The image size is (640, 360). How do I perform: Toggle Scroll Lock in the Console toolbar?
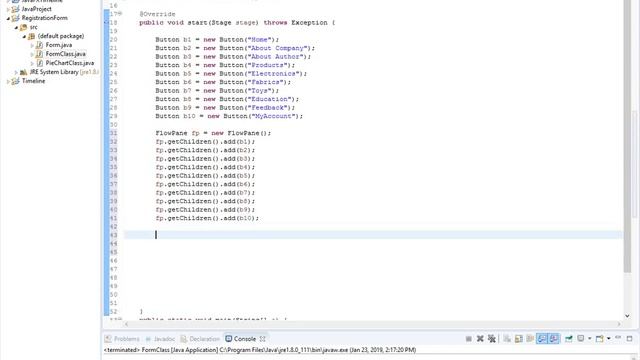click(519, 338)
